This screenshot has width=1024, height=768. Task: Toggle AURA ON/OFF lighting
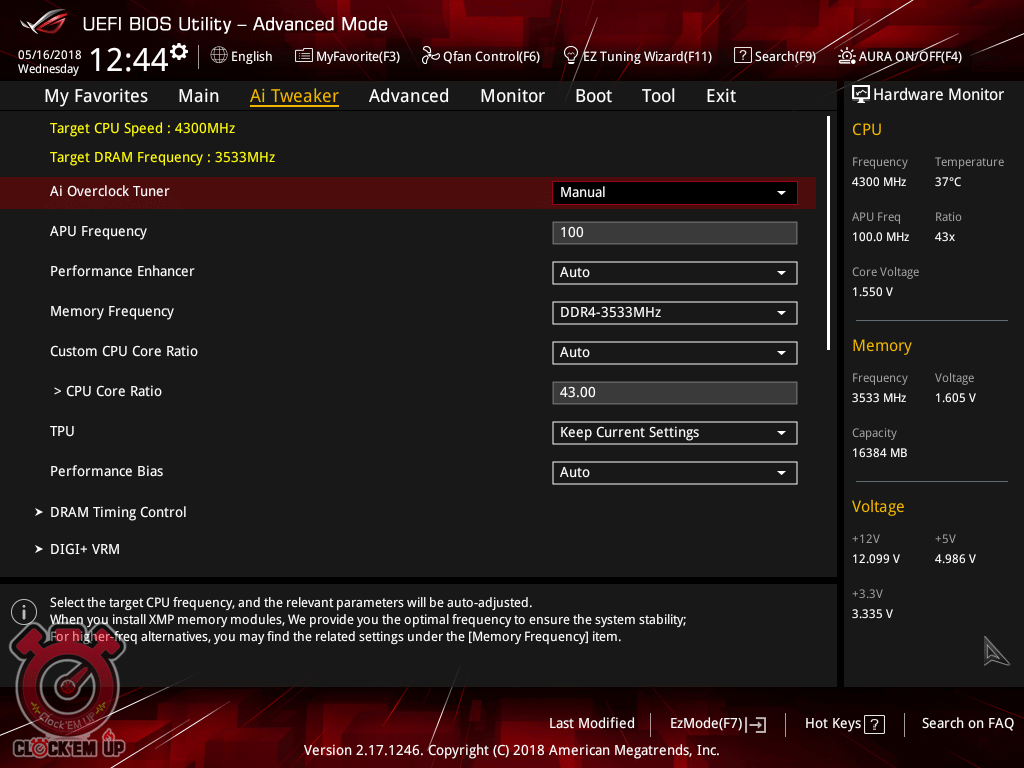pyautogui.click(x=847, y=56)
